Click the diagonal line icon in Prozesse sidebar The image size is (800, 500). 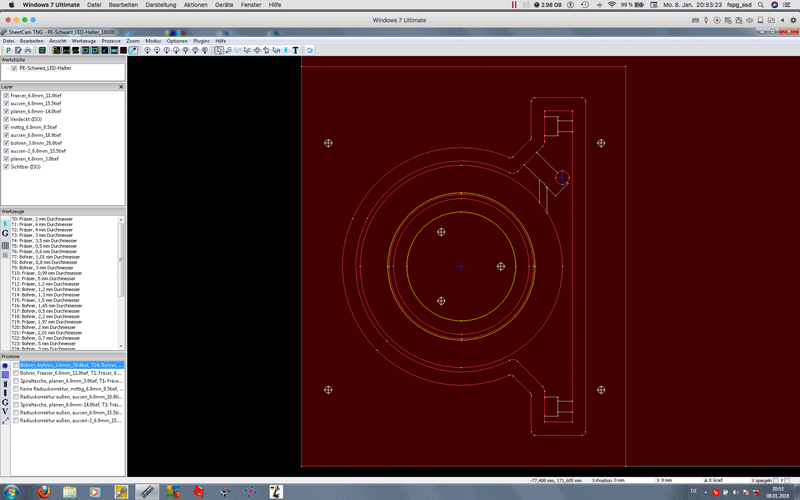click(x=5, y=420)
